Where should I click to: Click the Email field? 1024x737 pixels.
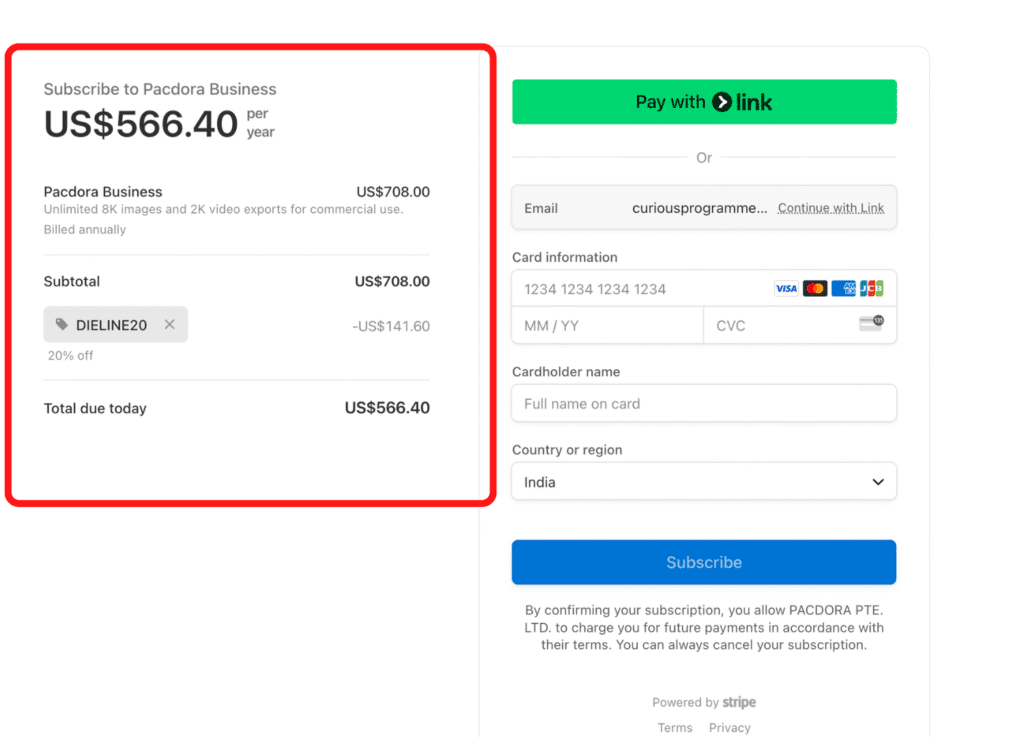click(704, 208)
